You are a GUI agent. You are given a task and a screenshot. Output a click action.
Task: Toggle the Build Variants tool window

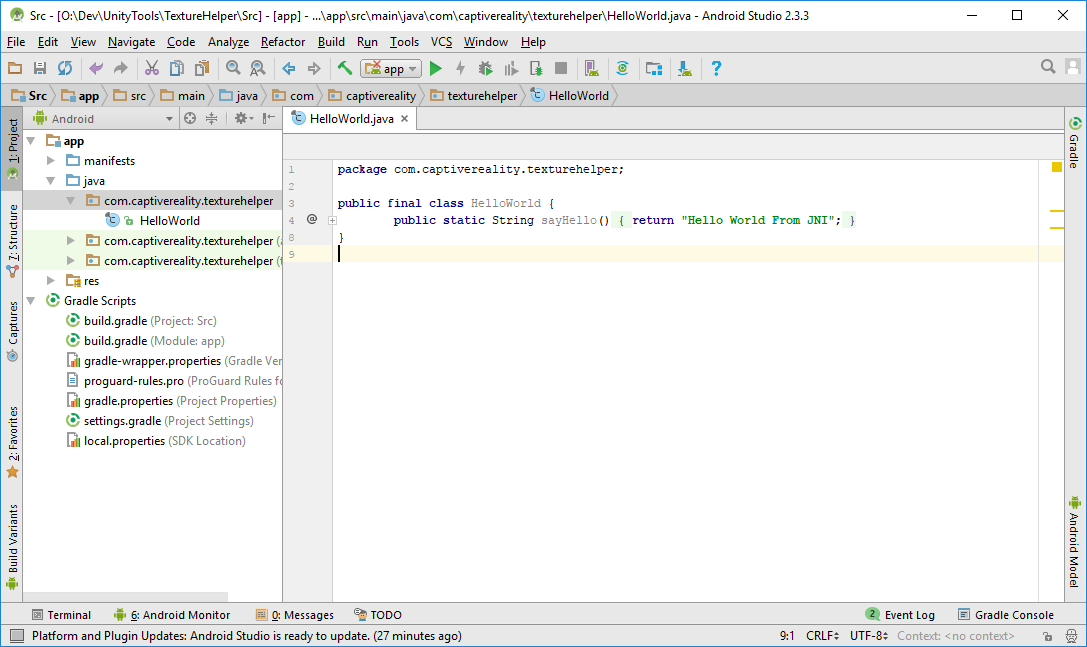click(x=12, y=547)
